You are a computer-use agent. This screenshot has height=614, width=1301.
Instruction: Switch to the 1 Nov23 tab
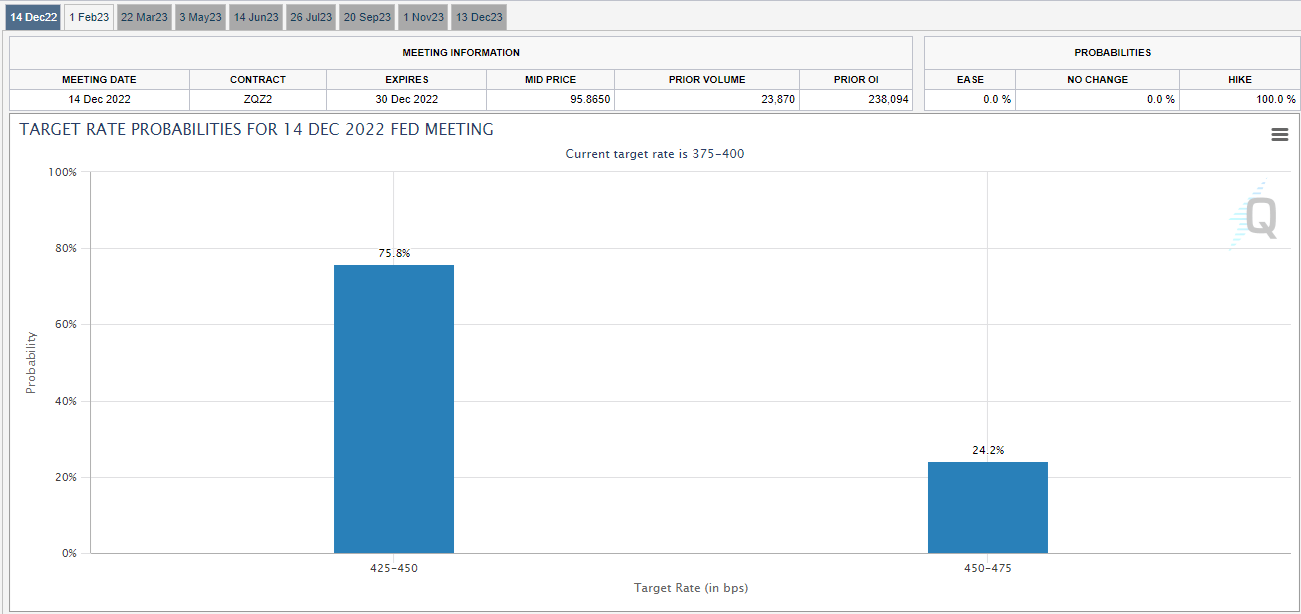click(423, 17)
